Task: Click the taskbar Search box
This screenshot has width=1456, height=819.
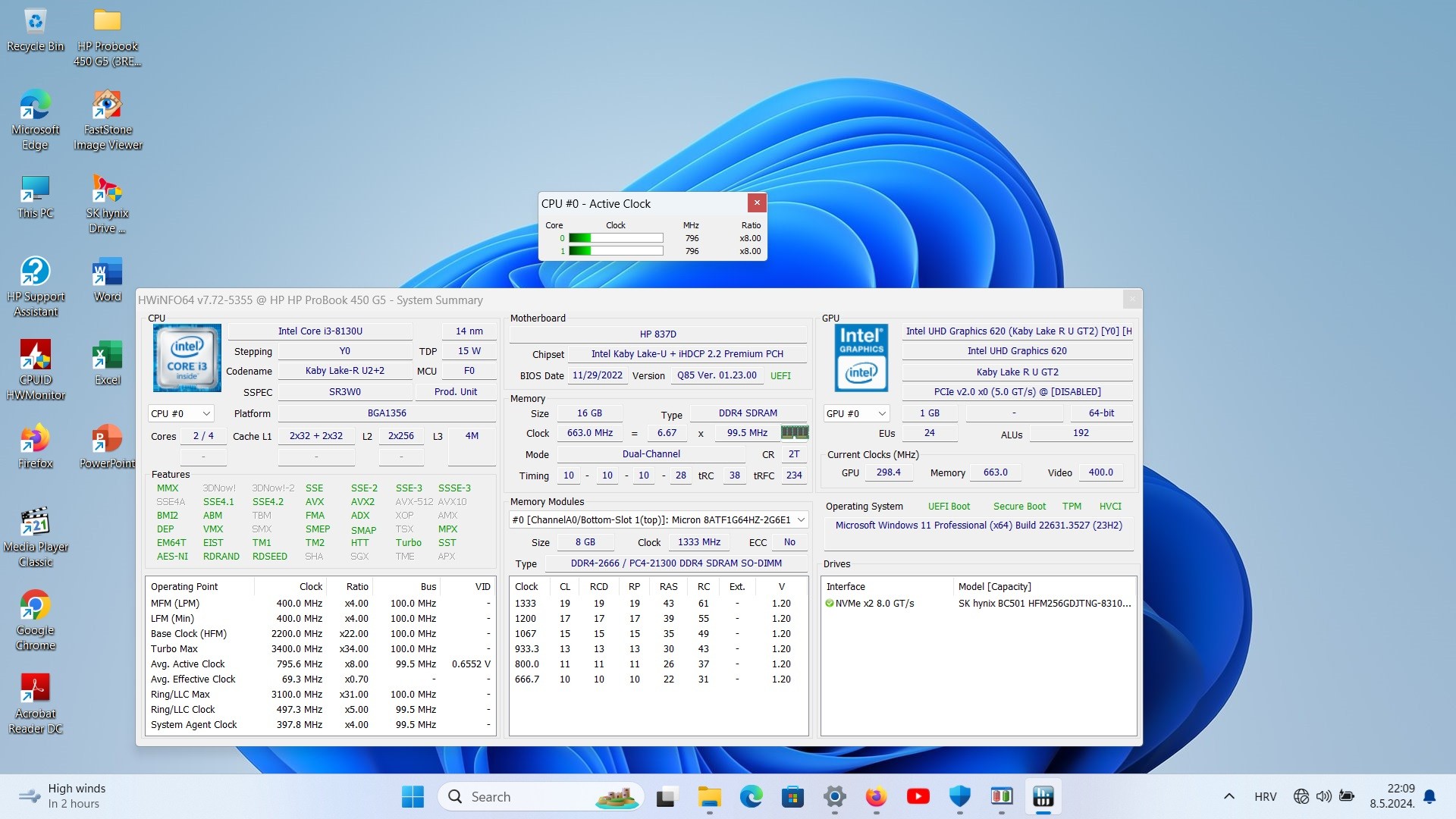Action: point(541,796)
